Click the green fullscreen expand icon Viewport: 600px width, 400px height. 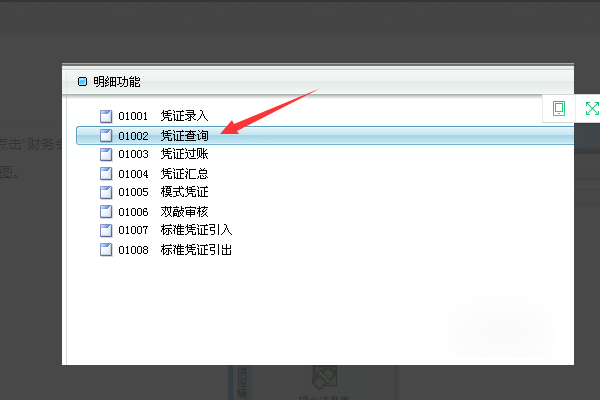(x=592, y=108)
